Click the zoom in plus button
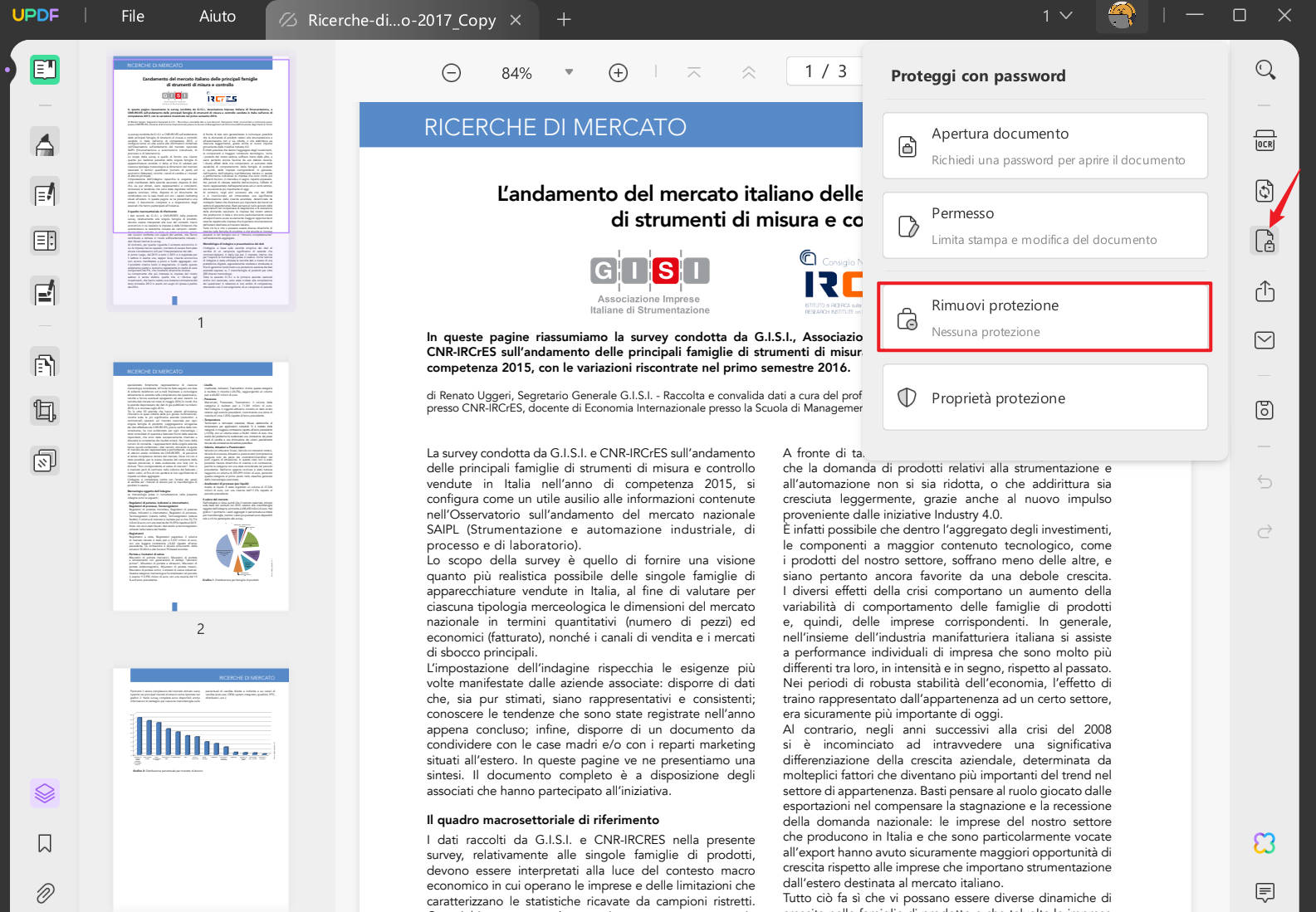 (x=619, y=73)
